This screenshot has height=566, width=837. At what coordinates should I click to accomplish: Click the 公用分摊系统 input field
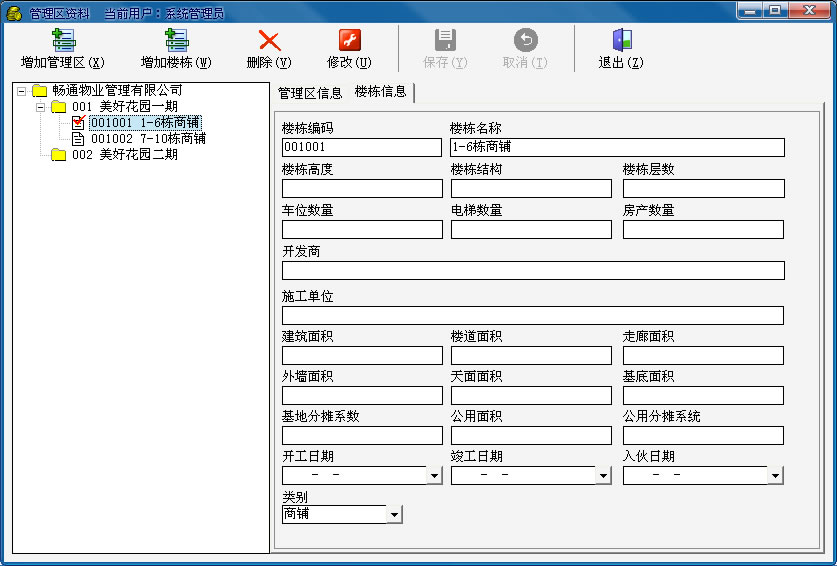(x=703, y=436)
